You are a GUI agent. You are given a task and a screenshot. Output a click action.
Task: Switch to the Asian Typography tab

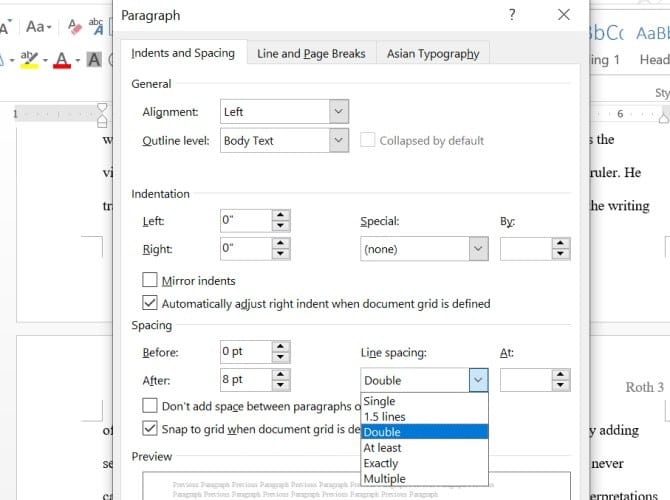433,53
